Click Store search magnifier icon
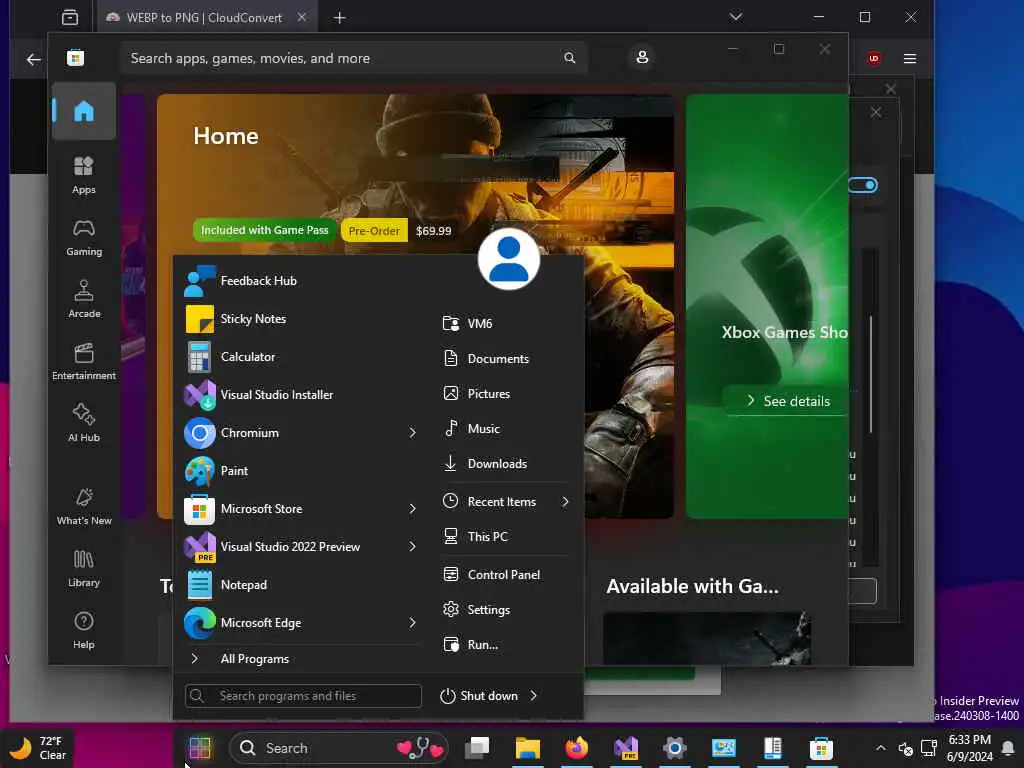 pos(569,58)
